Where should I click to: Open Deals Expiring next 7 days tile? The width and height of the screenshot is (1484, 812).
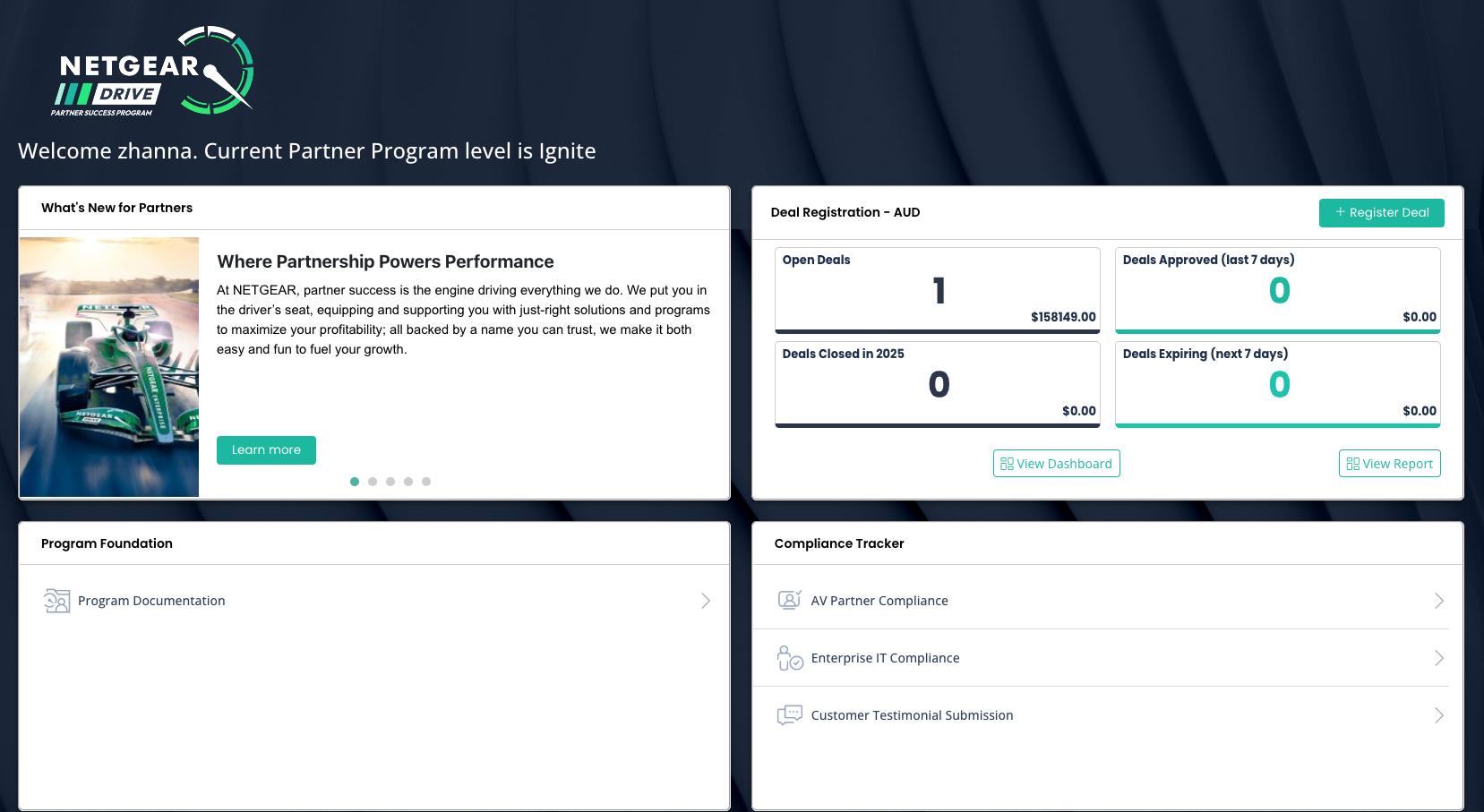coord(1277,384)
